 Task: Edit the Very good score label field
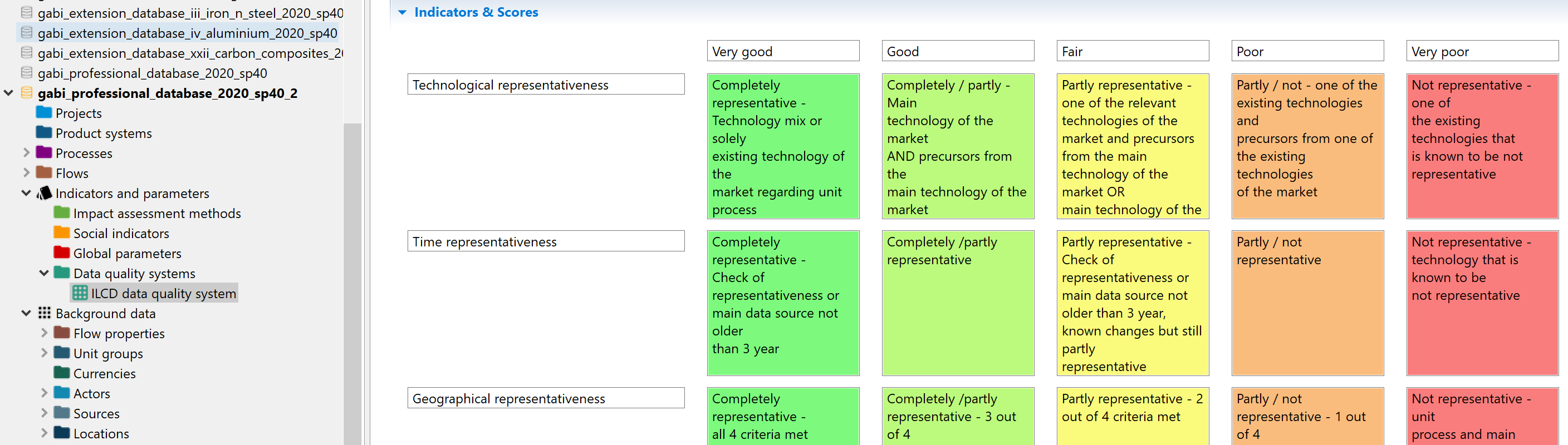pyautogui.click(x=783, y=51)
